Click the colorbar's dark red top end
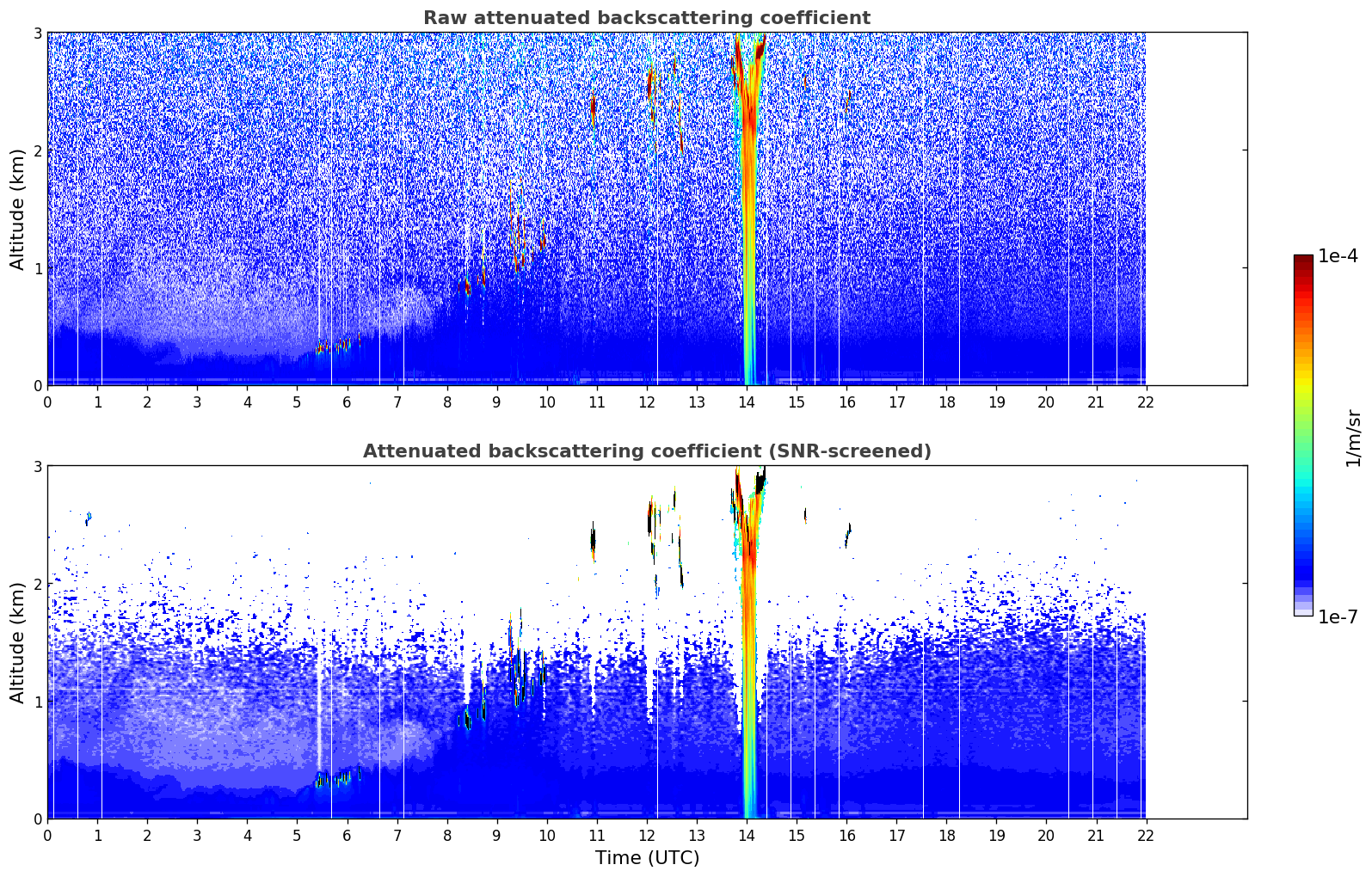Screen dimensions: 1372x877 [x=1302, y=260]
